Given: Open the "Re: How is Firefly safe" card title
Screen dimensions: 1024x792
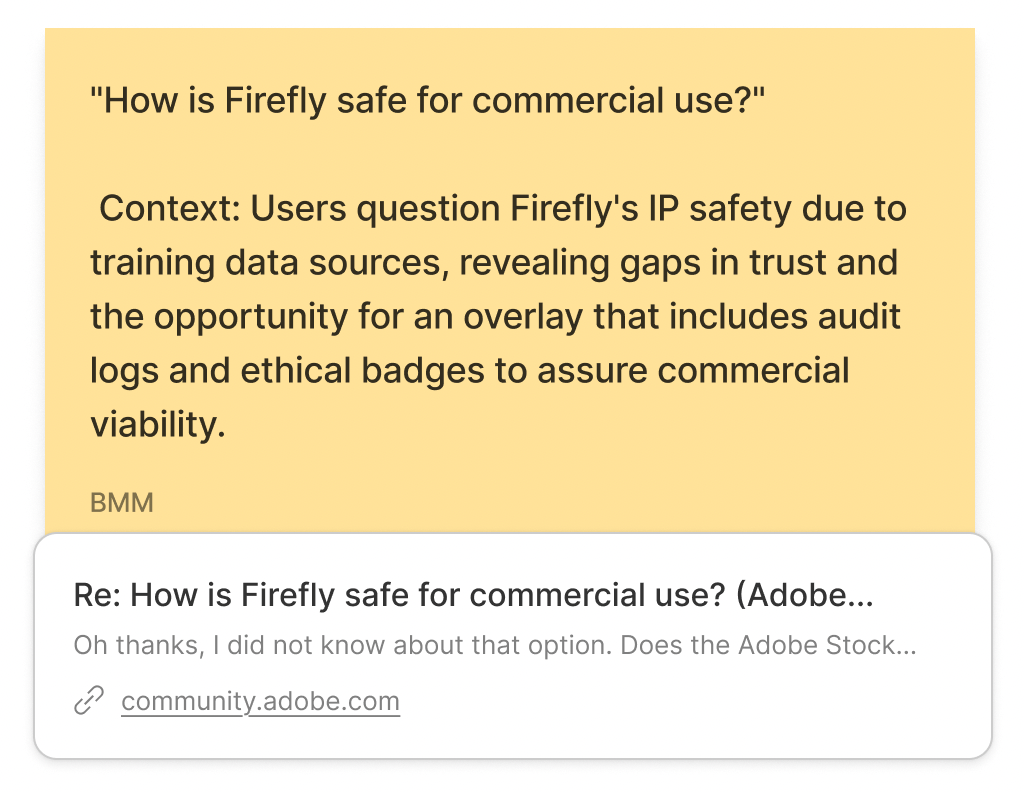Looking at the screenshot, I should (400, 596).
